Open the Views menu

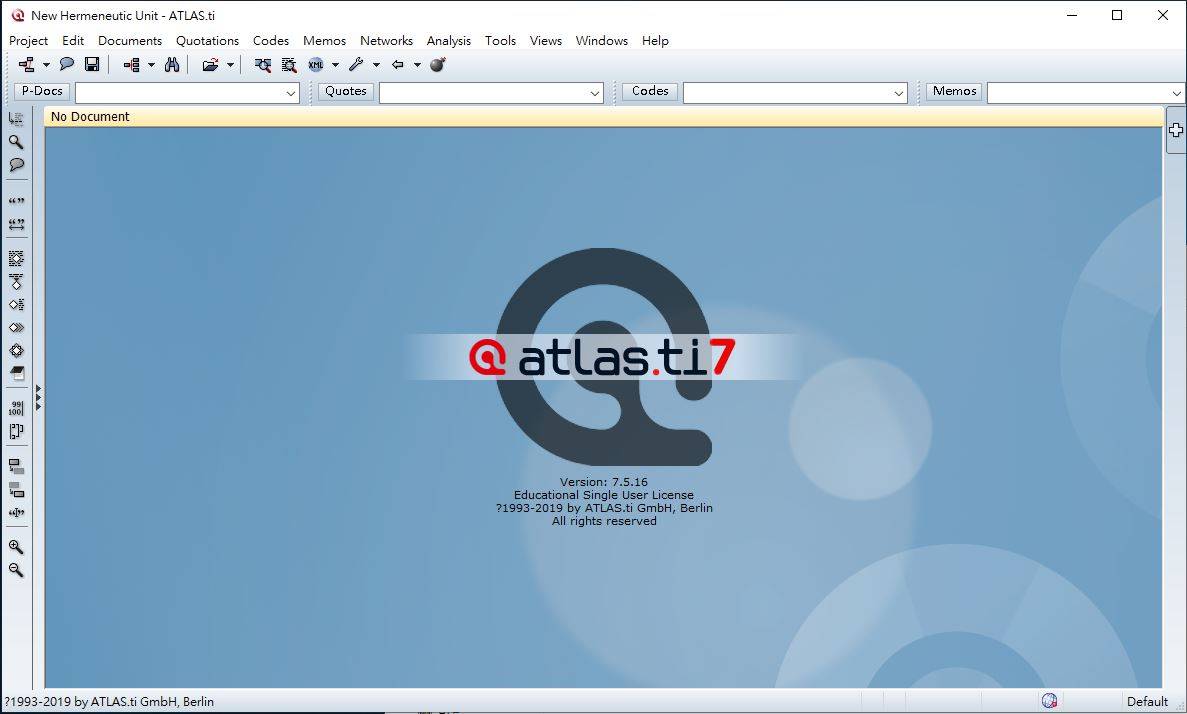tap(546, 41)
